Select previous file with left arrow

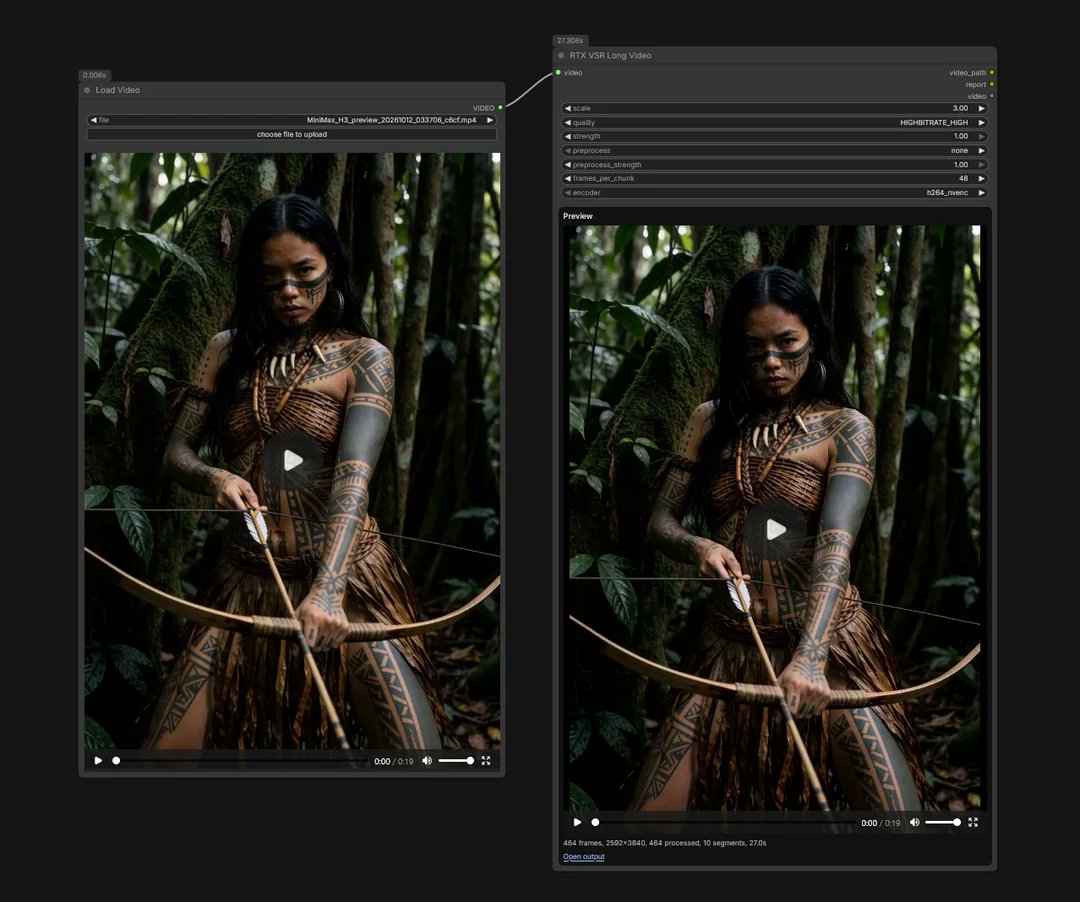coord(93,120)
